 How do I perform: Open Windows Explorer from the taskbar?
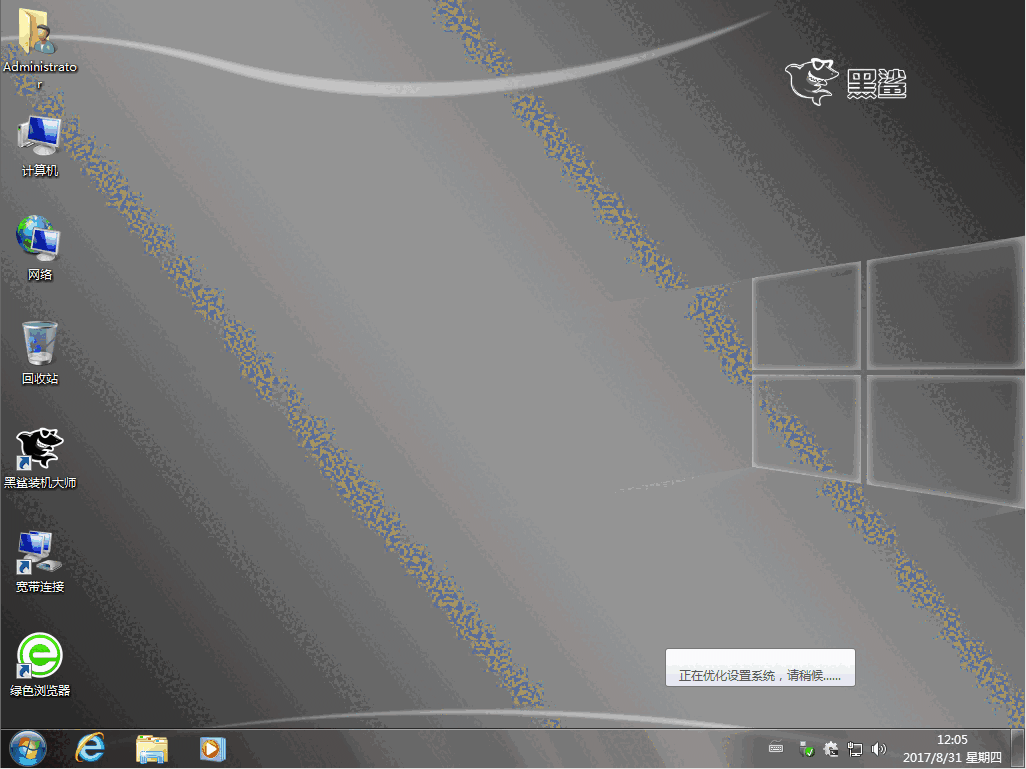click(152, 749)
